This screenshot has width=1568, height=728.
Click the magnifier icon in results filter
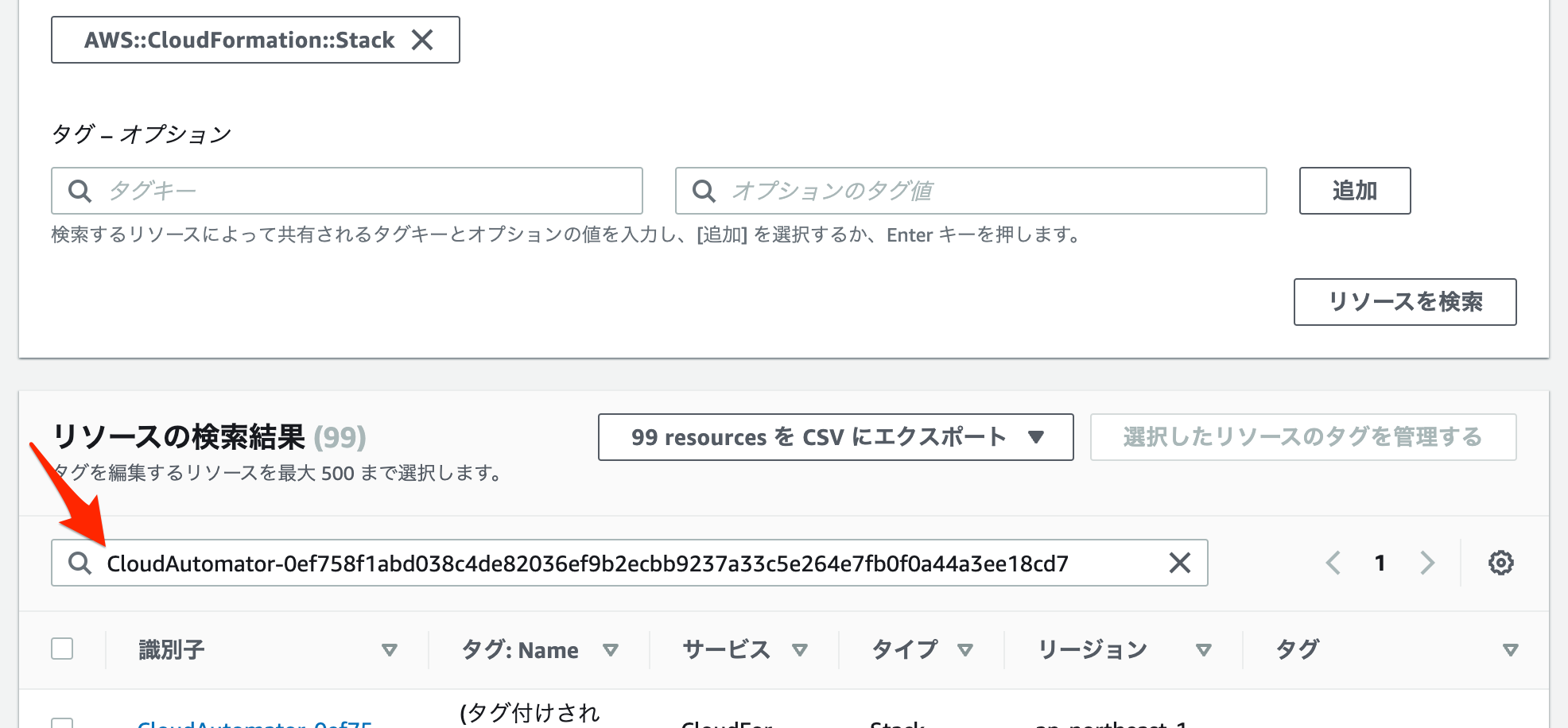pyautogui.click(x=80, y=563)
